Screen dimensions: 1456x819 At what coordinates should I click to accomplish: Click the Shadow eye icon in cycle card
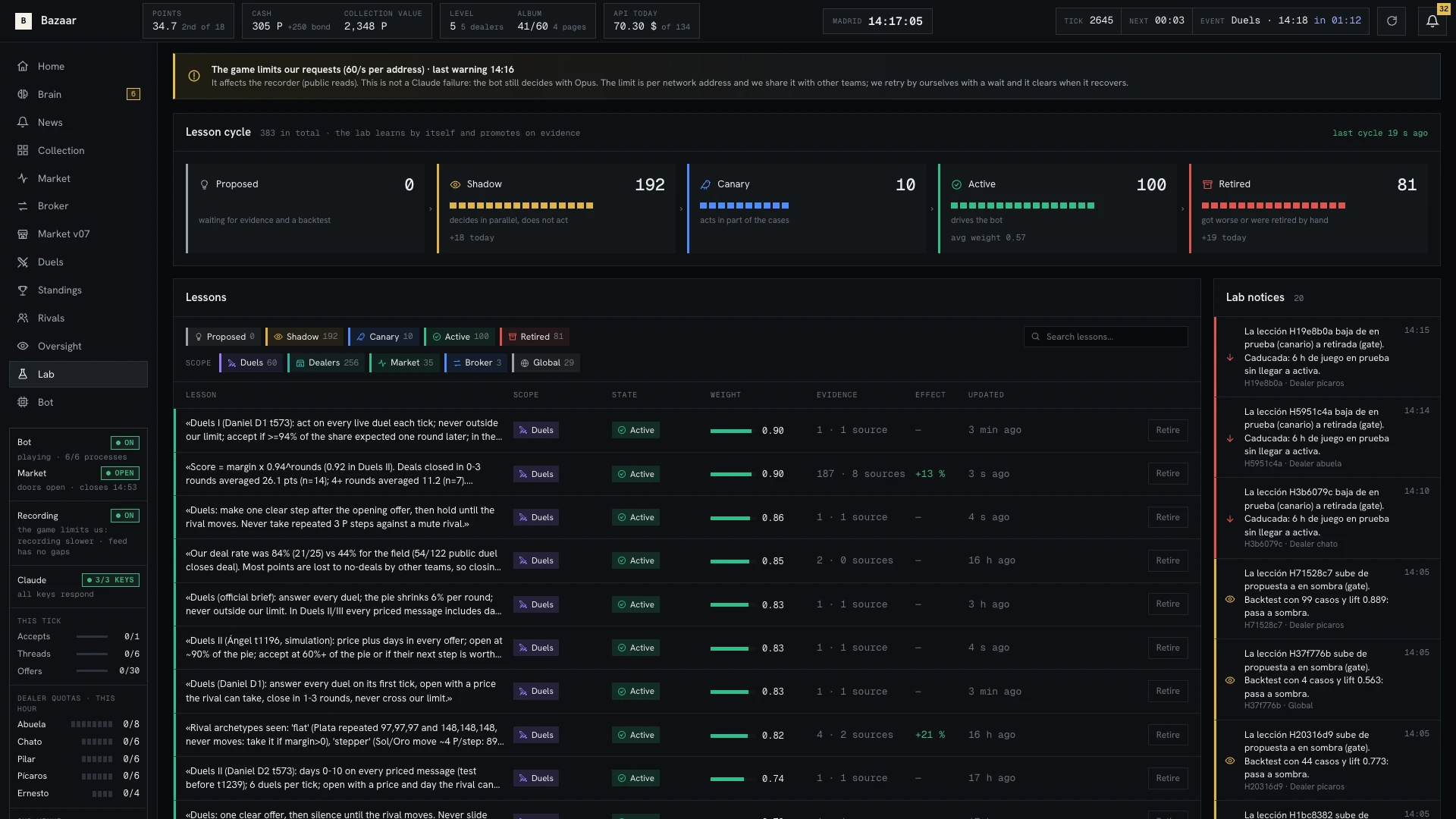point(455,184)
